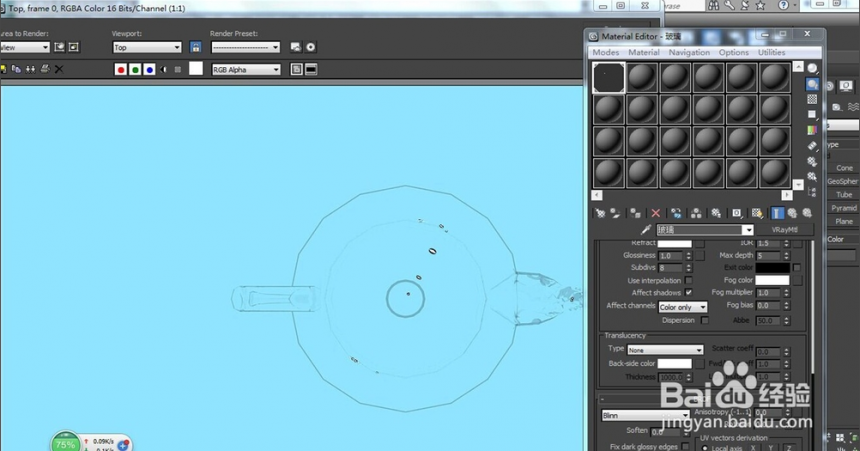Click Make Material Copy icon
Screen dimensions: 860x451
click(x=676, y=213)
